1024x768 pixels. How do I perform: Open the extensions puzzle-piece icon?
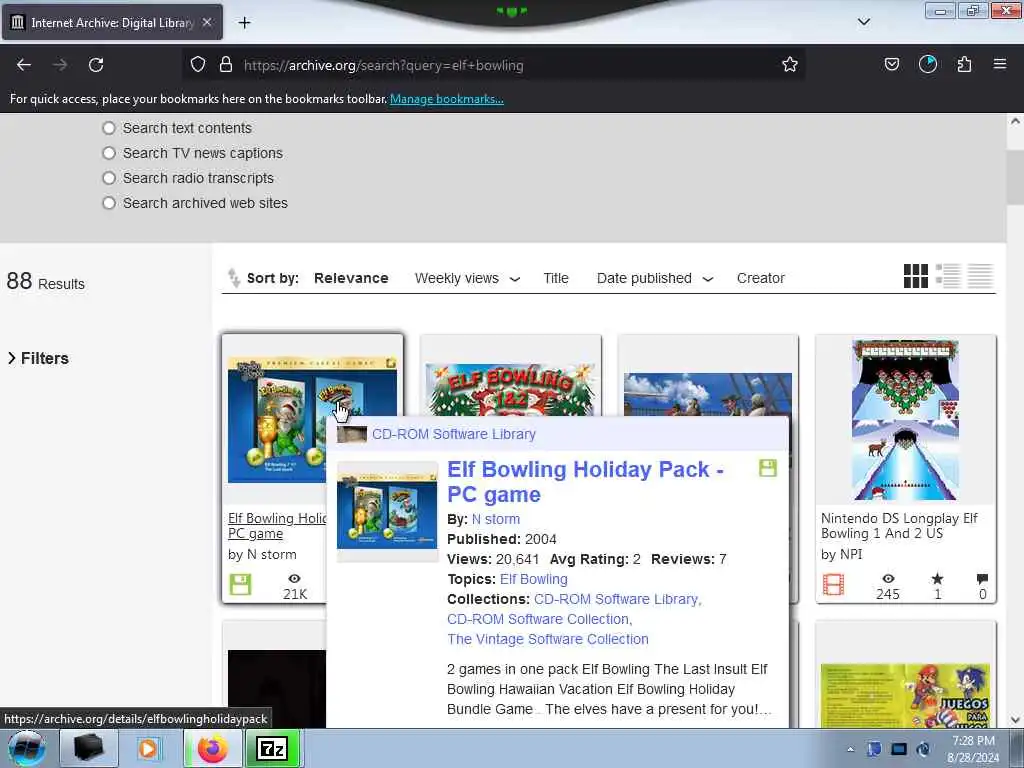(964, 64)
